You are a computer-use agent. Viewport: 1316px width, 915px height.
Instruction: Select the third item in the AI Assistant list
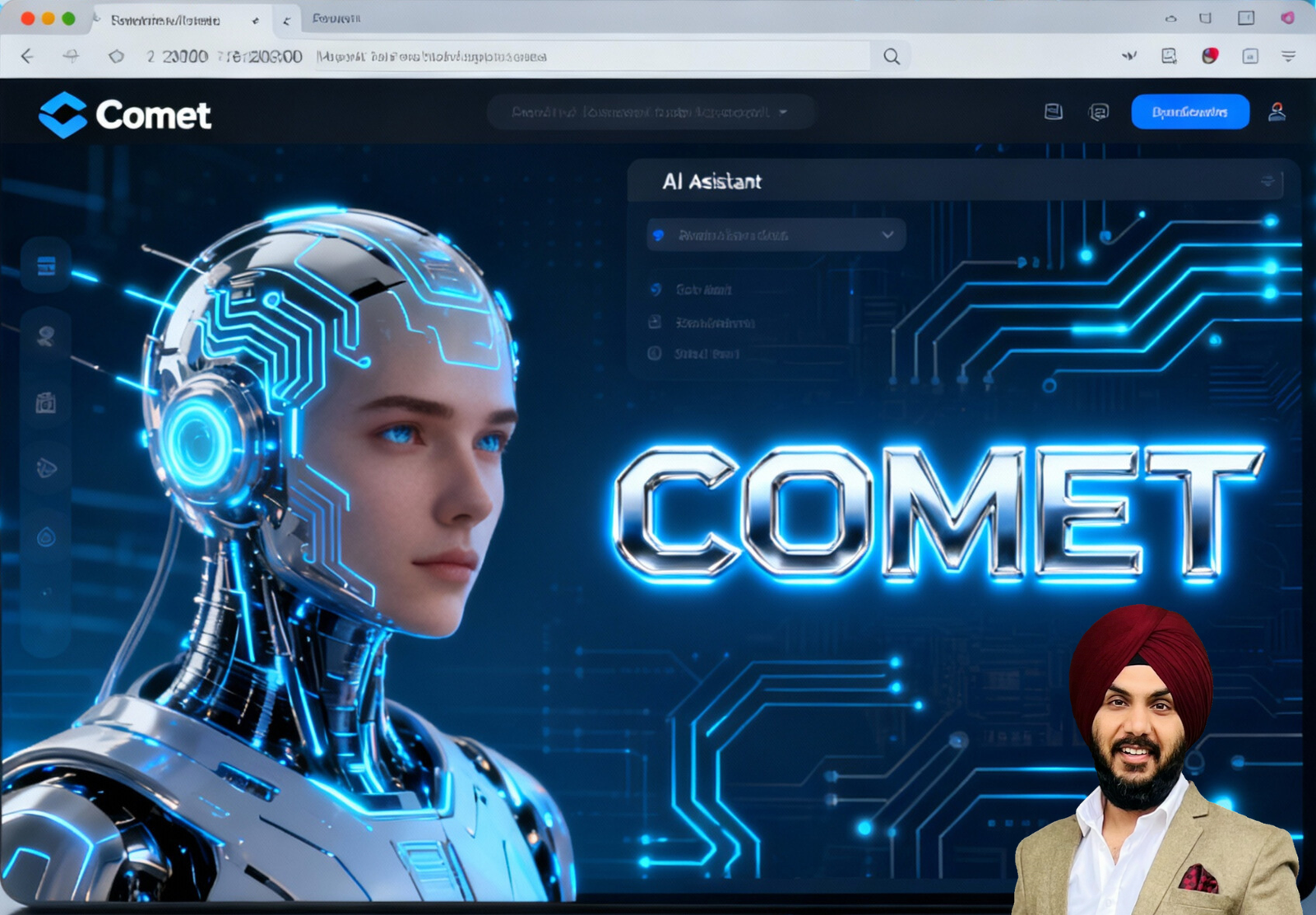tap(706, 354)
